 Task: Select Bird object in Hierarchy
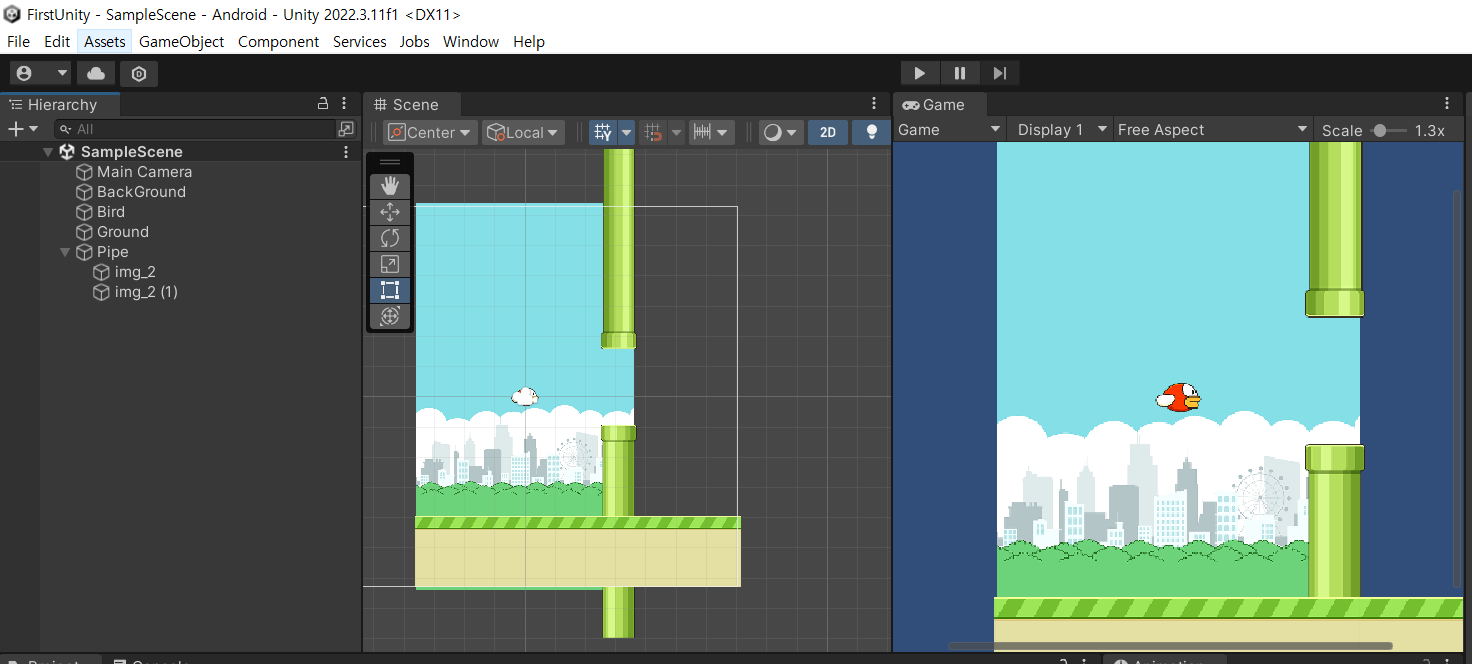[111, 212]
